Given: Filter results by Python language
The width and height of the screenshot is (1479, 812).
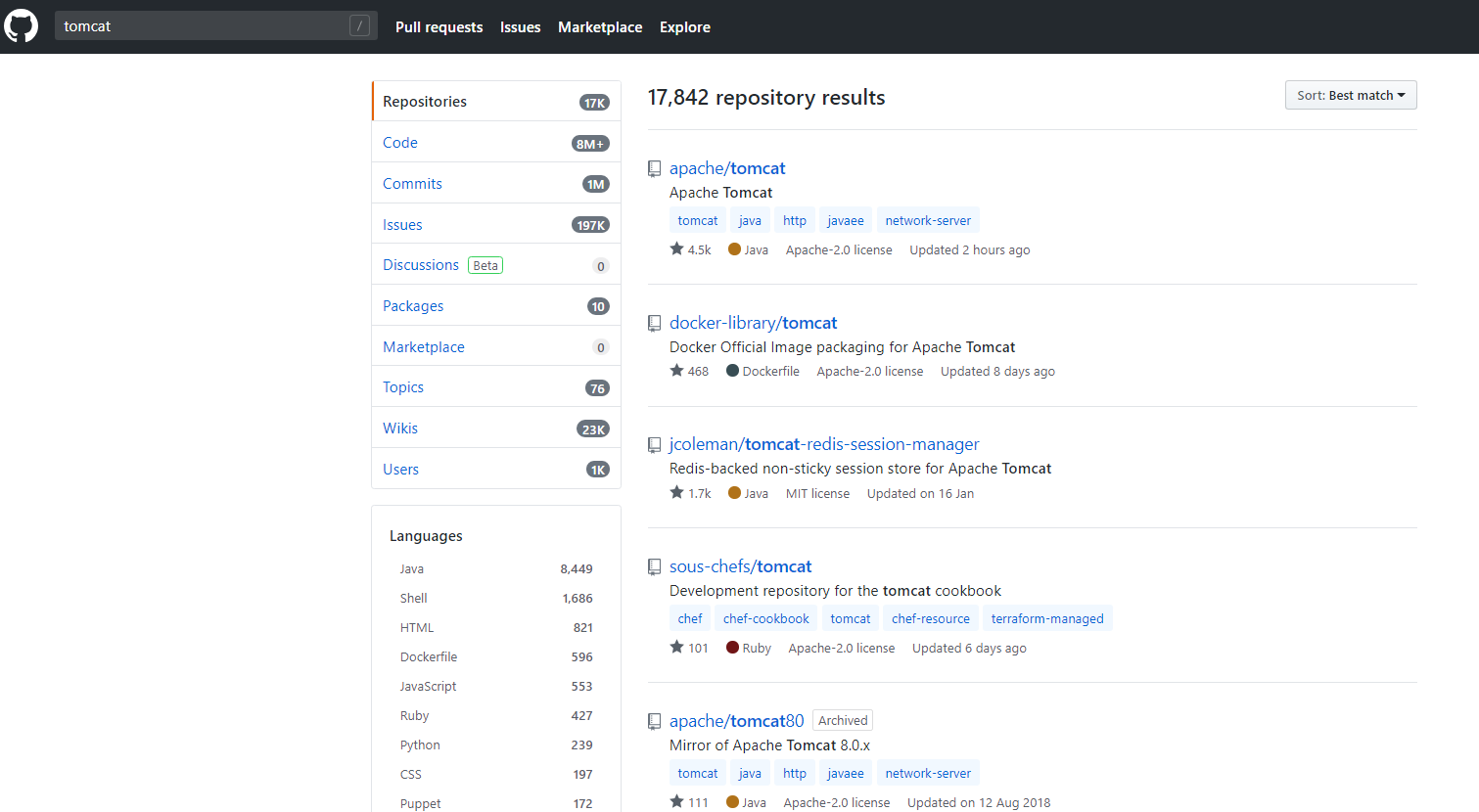Looking at the screenshot, I should tap(496, 745).
